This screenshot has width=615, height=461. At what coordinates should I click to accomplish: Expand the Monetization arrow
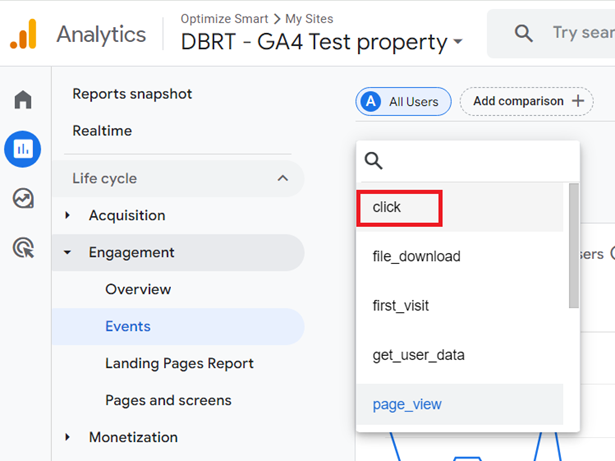click(x=67, y=437)
